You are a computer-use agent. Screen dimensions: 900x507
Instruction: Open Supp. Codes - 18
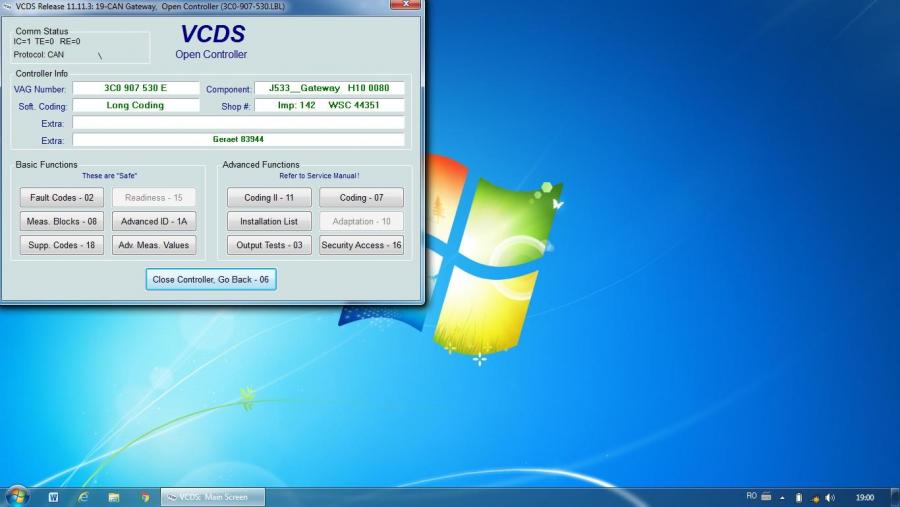tap(61, 245)
